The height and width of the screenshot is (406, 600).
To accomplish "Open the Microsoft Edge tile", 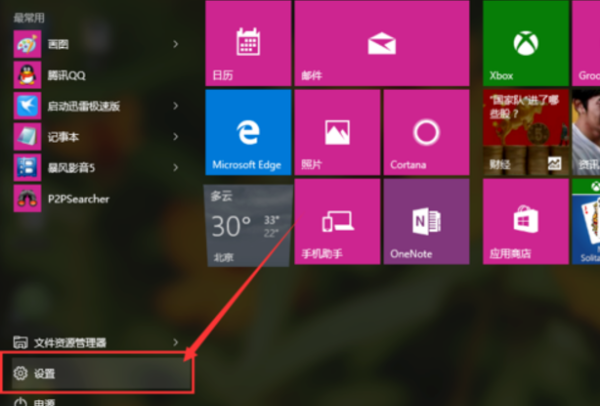I will (x=248, y=132).
